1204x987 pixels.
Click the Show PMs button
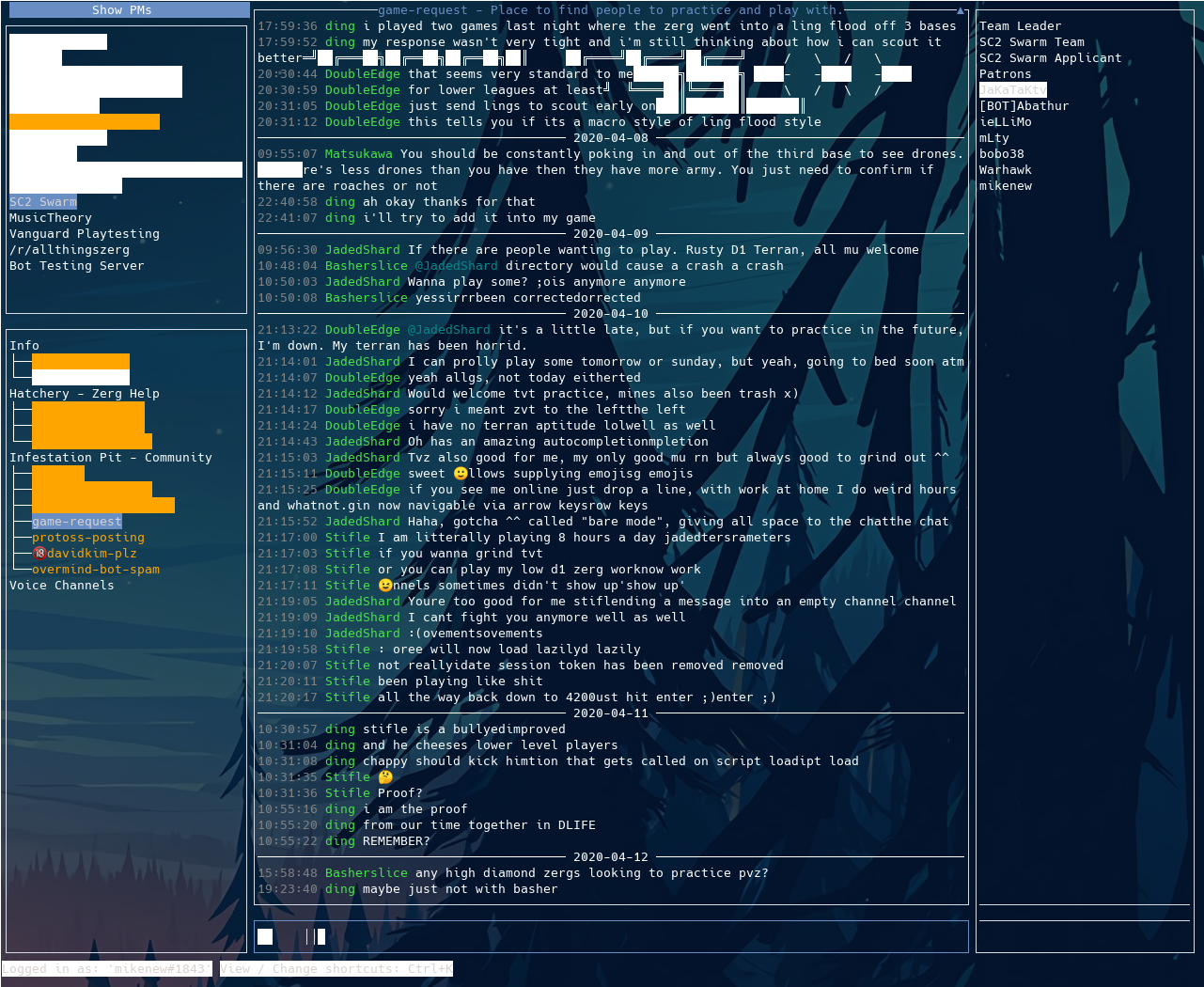click(x=125, y=9)
